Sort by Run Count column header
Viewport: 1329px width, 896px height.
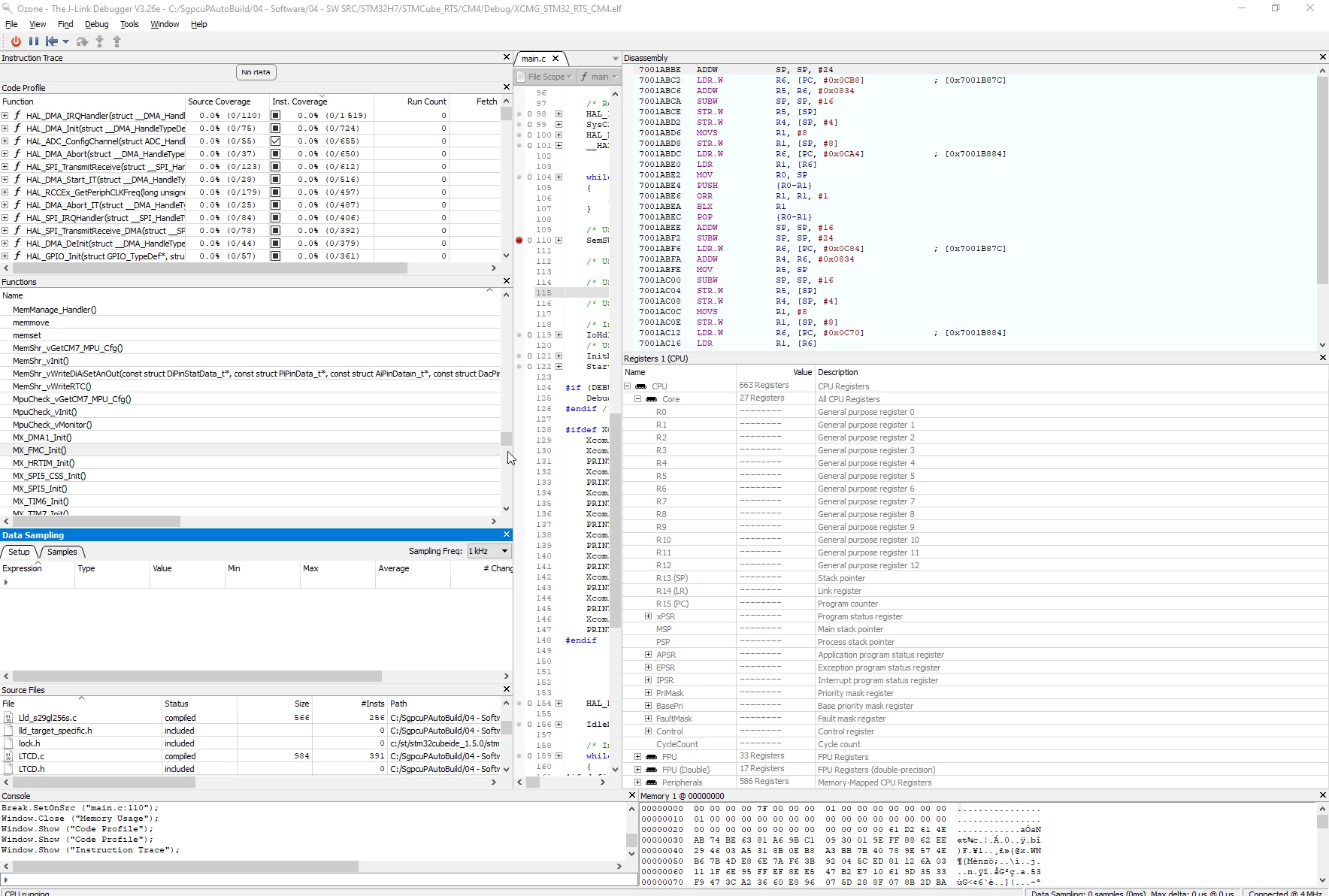click(x=412, y=101)
